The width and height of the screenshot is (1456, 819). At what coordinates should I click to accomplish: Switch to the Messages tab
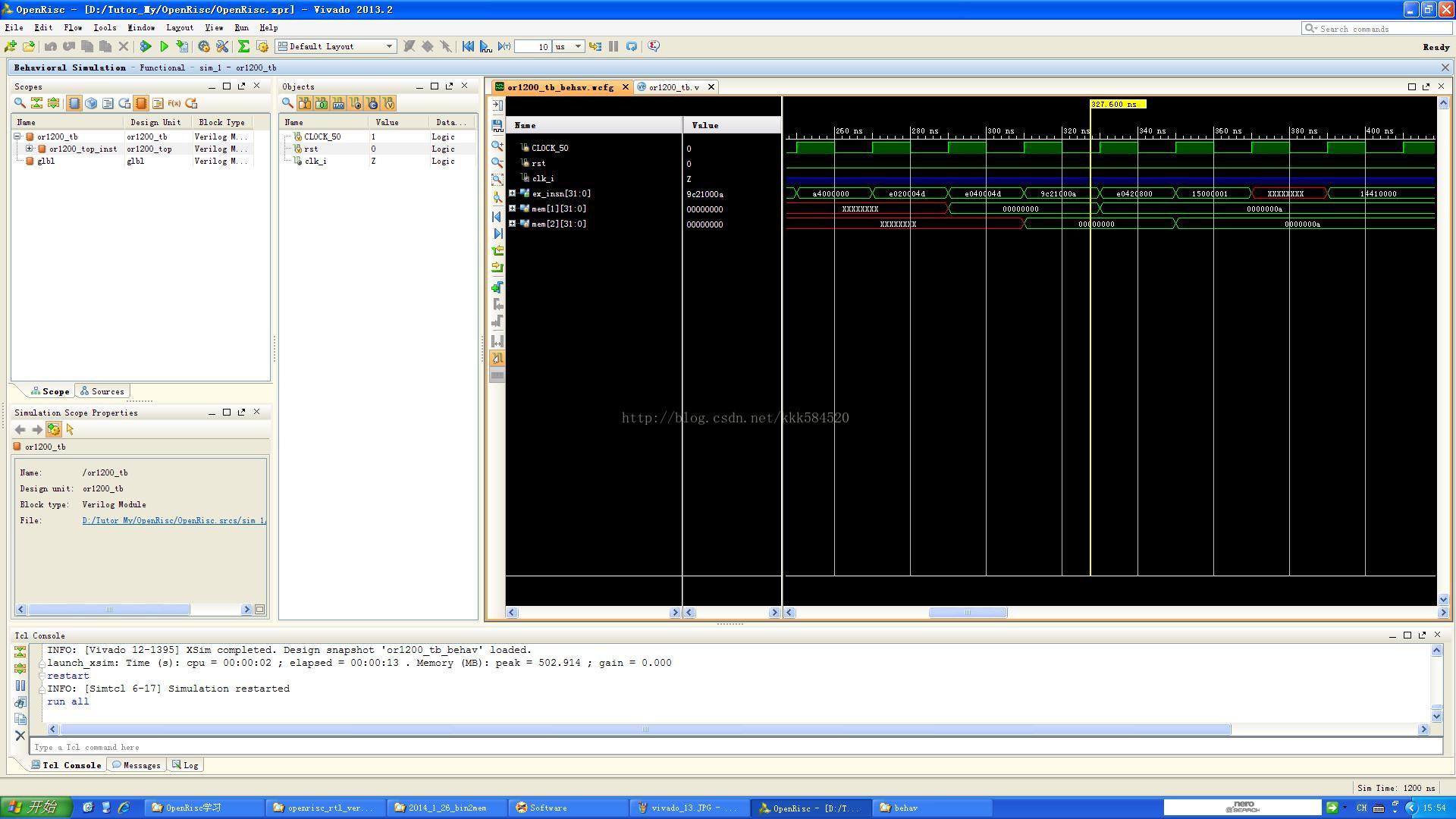136,765
